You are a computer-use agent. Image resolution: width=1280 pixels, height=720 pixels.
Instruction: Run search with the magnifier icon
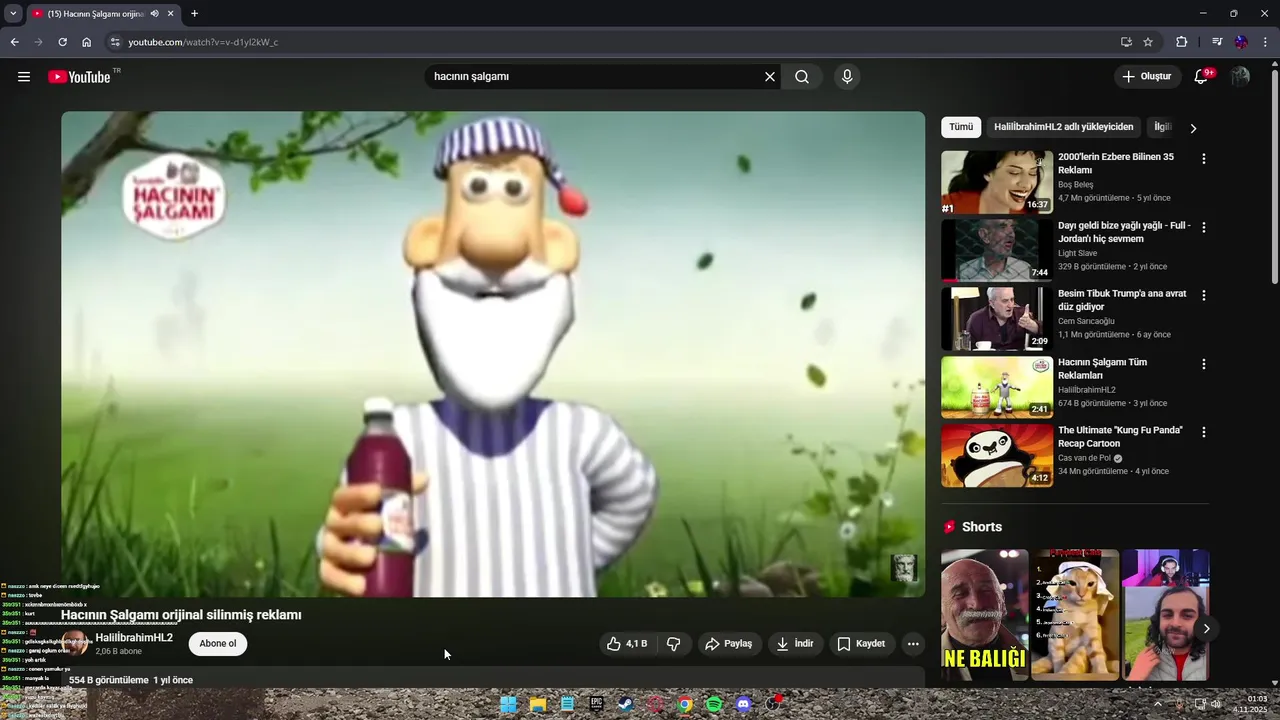tap(802, 77)
